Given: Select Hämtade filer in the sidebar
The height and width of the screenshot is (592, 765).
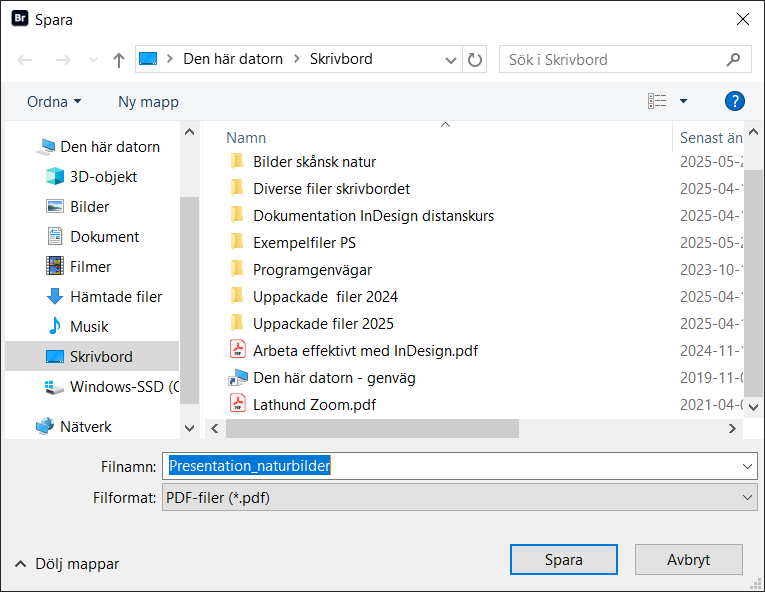Looking at the screenshot, I should (x=115, y=296).
